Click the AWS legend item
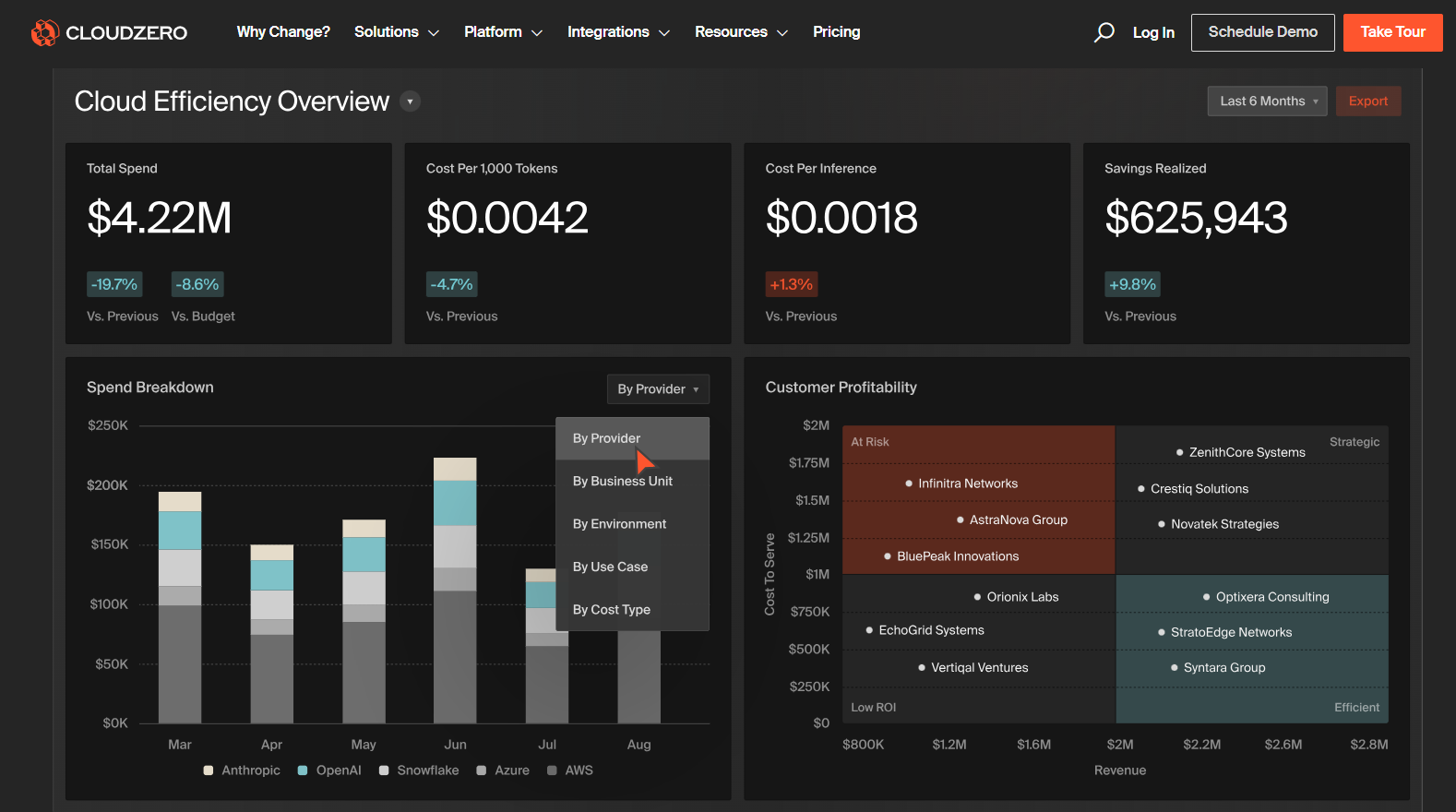 pos(569,770)
